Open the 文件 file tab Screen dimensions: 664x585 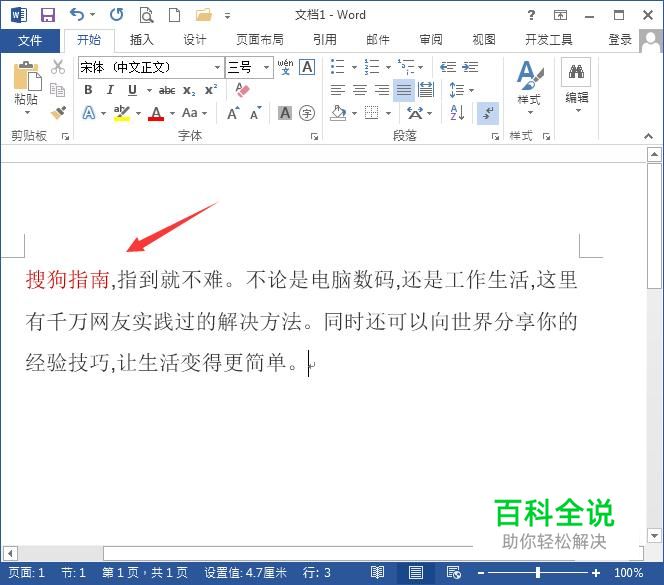(x=30, y=41)
